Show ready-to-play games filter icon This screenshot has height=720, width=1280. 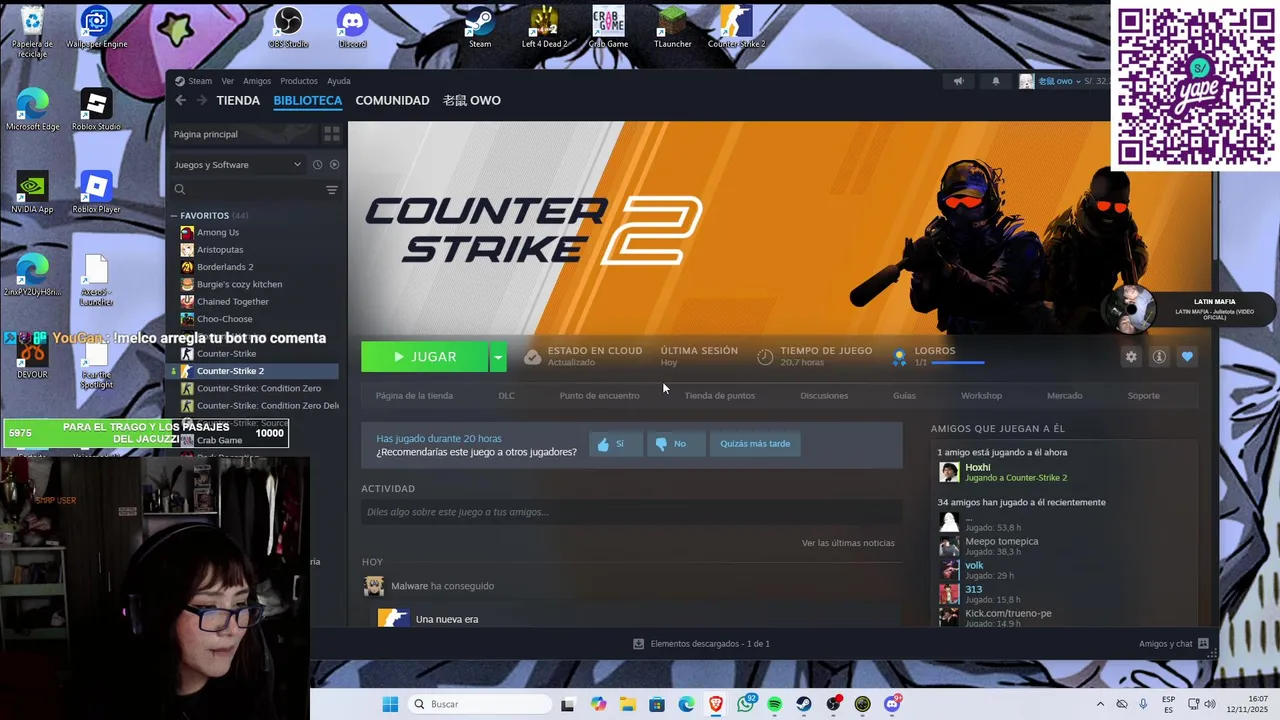[x=335, y=165]
